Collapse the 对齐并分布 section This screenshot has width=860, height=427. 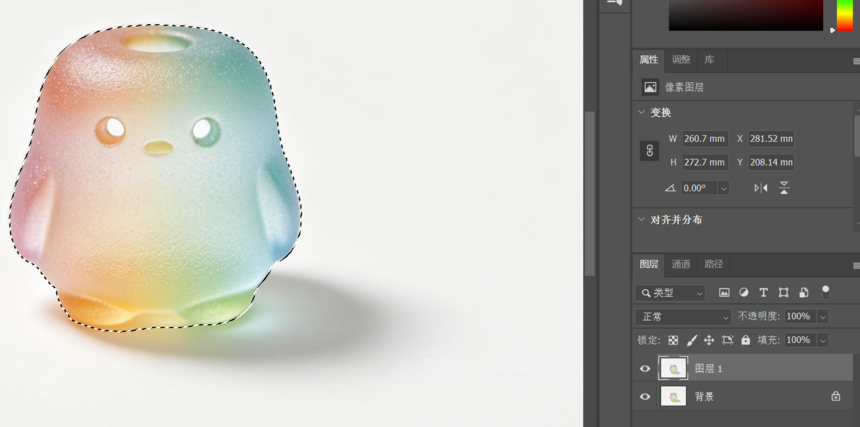tap(641, 219)
